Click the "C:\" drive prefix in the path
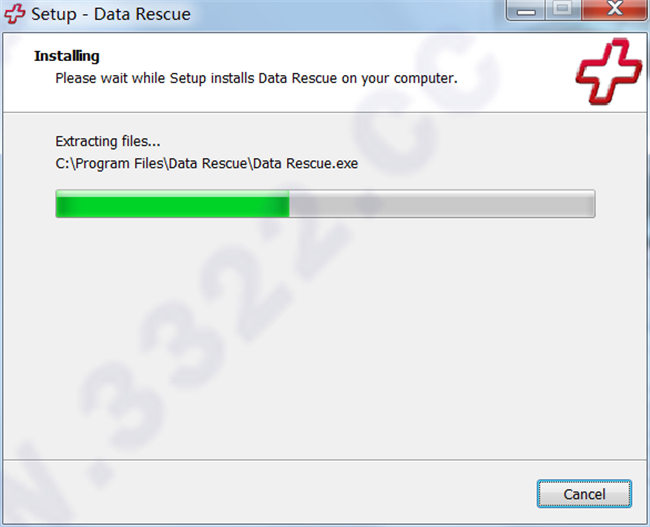 (65, 163)
